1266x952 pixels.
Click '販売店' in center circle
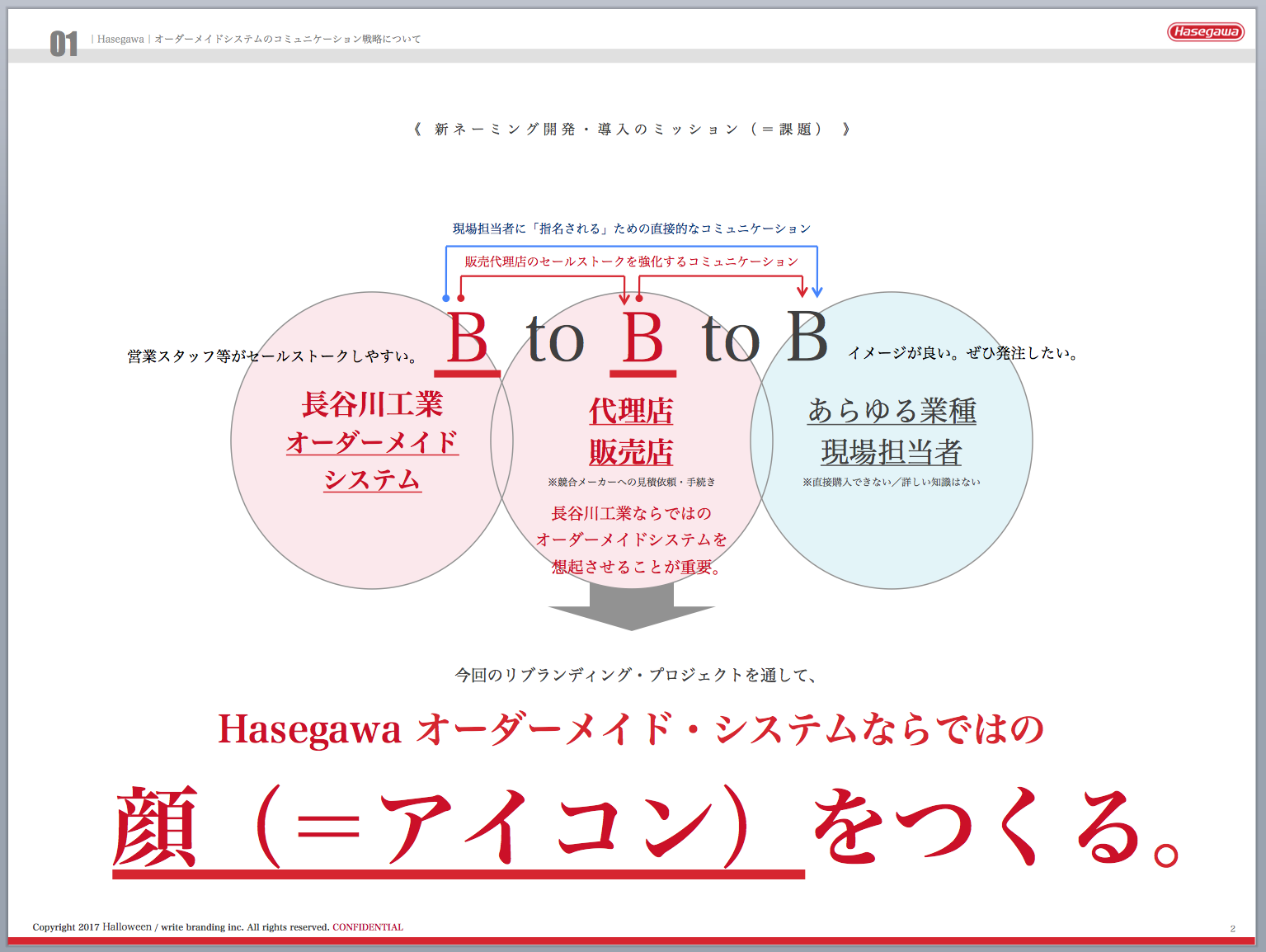[632, 452]
